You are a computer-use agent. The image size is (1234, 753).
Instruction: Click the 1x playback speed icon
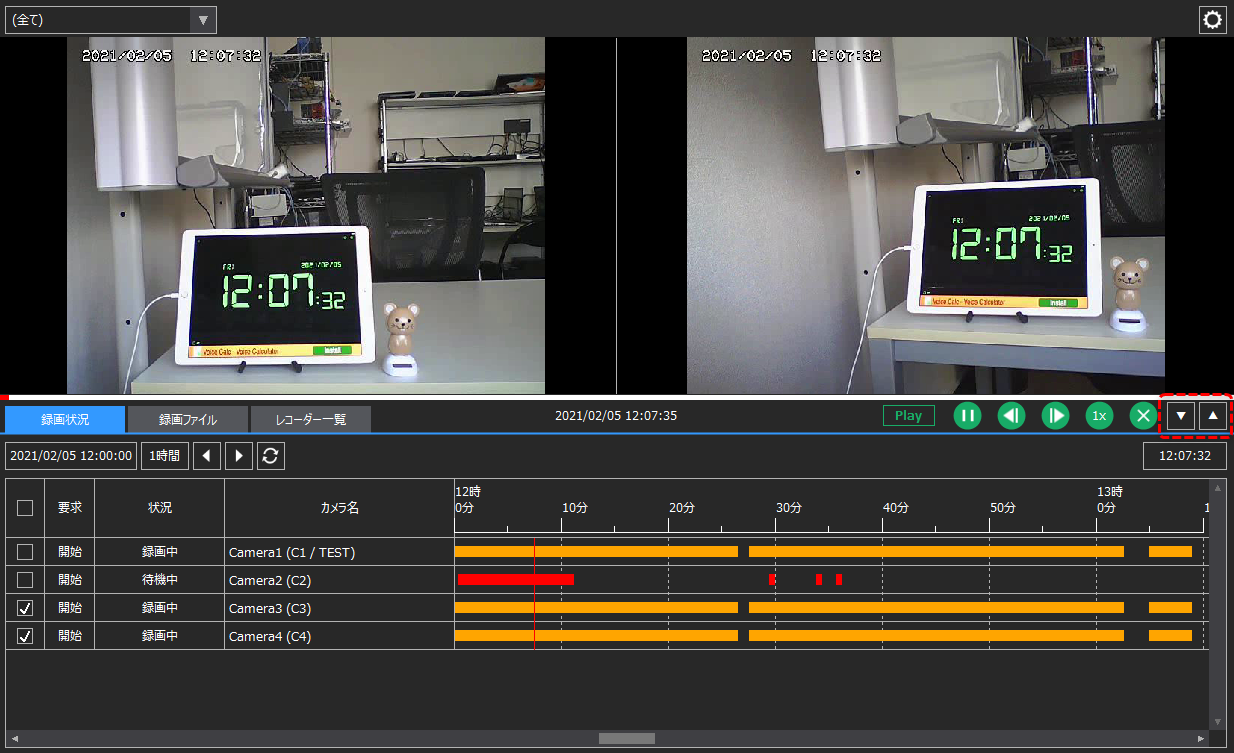1098,415
